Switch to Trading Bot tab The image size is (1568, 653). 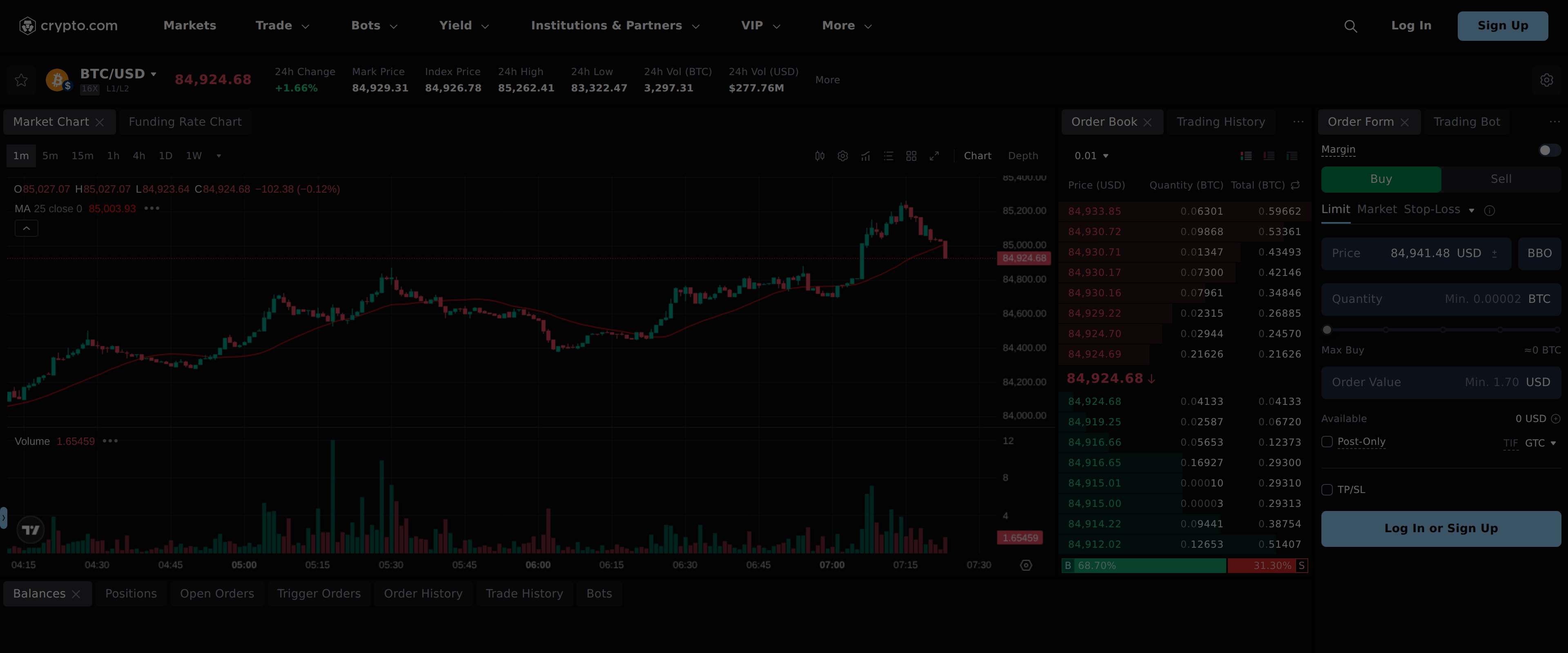click(x=1466, y=122)
